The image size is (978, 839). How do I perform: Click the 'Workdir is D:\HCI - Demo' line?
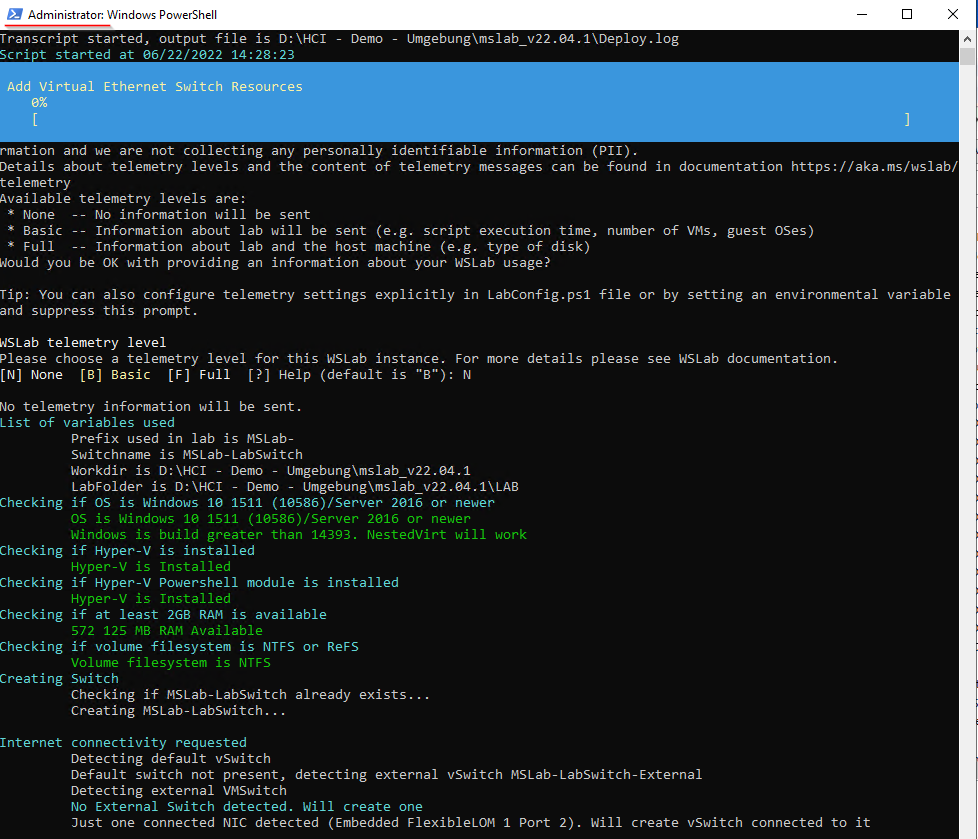point(271,470)
